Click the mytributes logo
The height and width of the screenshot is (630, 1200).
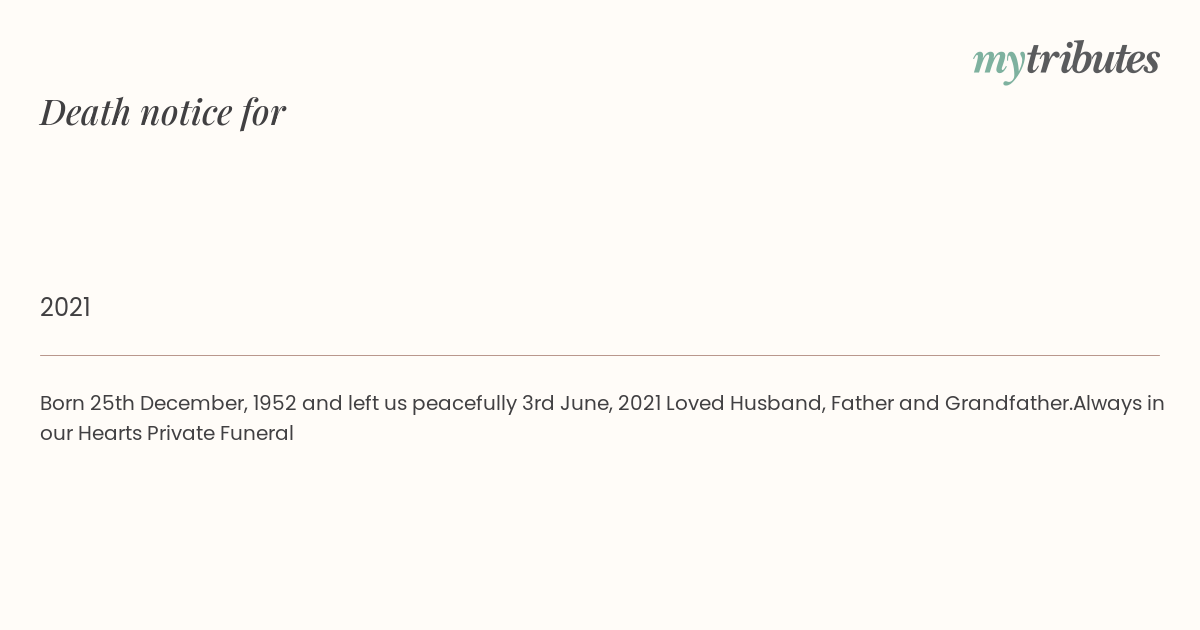(x=1066, y=60)
